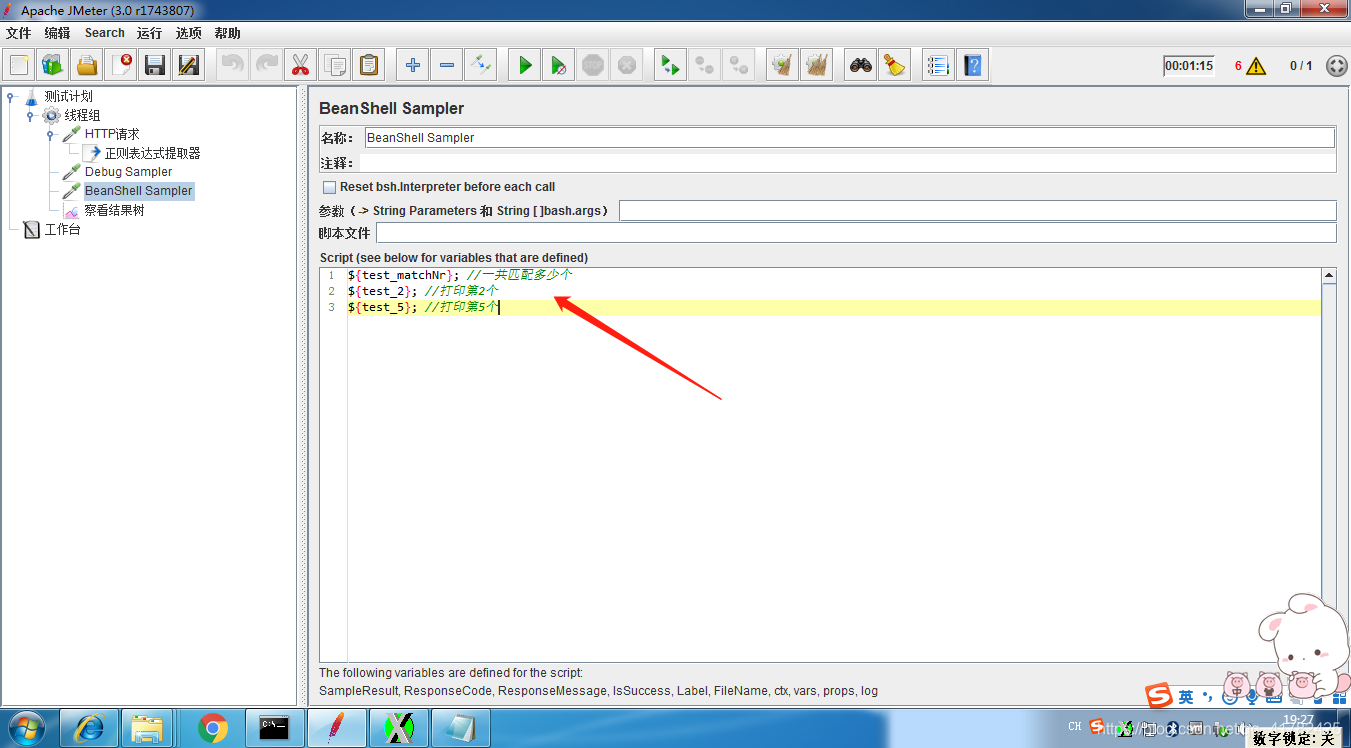Click the 脚本文件 input field
The height and width of the screenshot is (748, 1351).
[x=856, y=233]
